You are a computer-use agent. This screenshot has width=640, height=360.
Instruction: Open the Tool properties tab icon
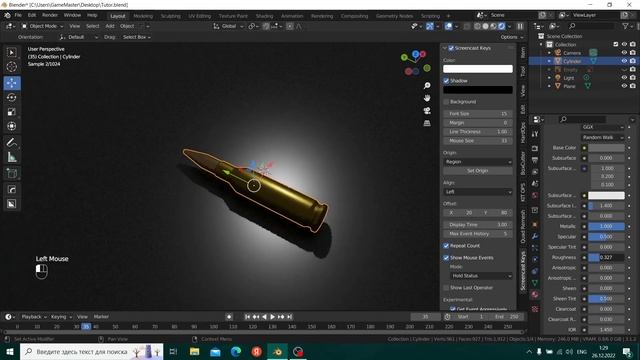pos(535,134)
